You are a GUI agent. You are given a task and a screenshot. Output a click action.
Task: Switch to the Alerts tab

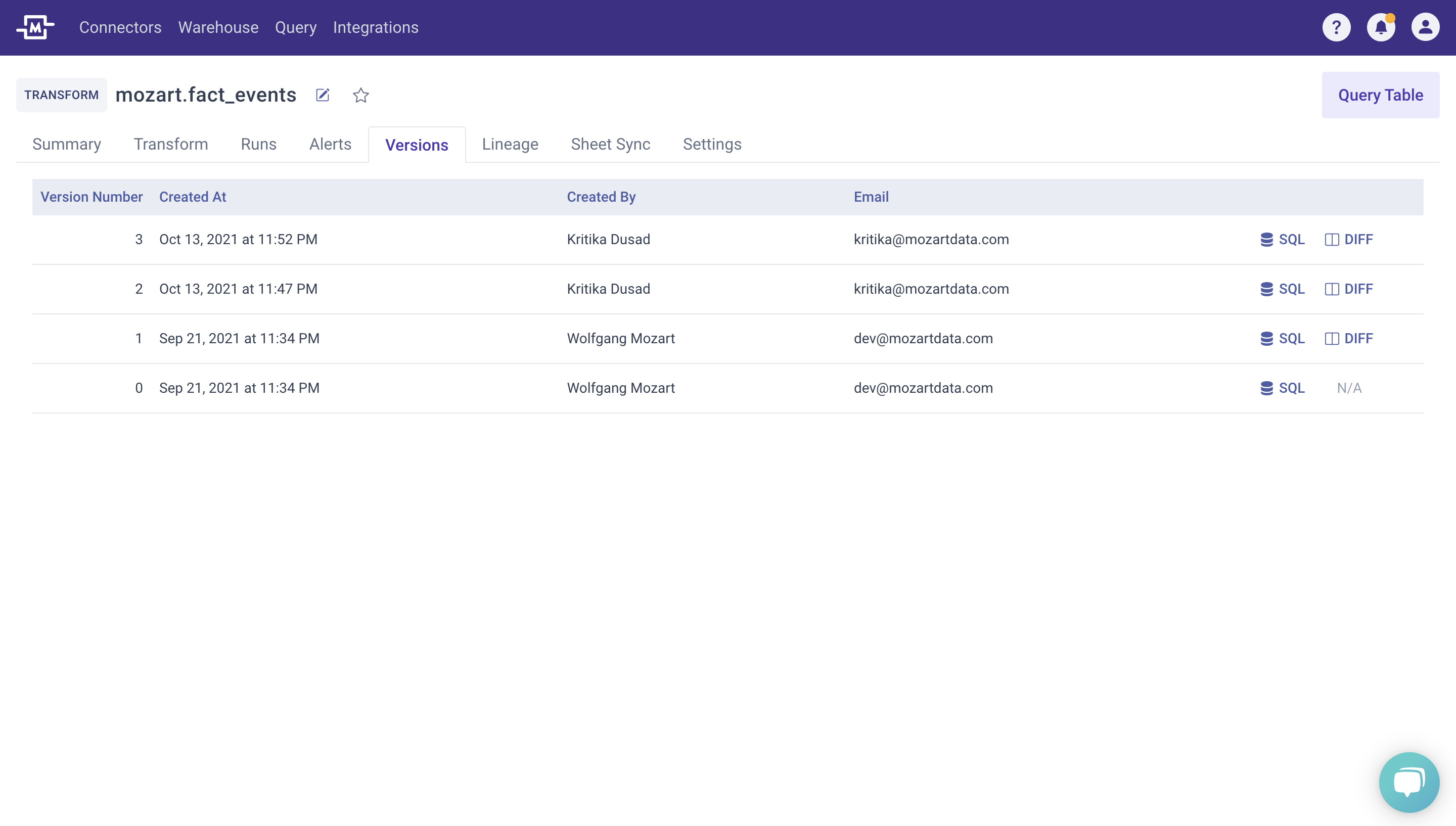pos(330,144)
